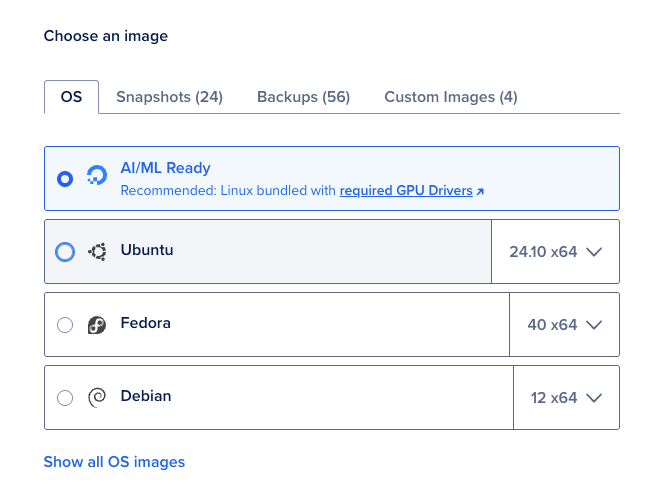Image resolution: width=653 pixels, height=503 pixels.
Task: Switch to the OS tab
Action: click(x=71, y=97)
